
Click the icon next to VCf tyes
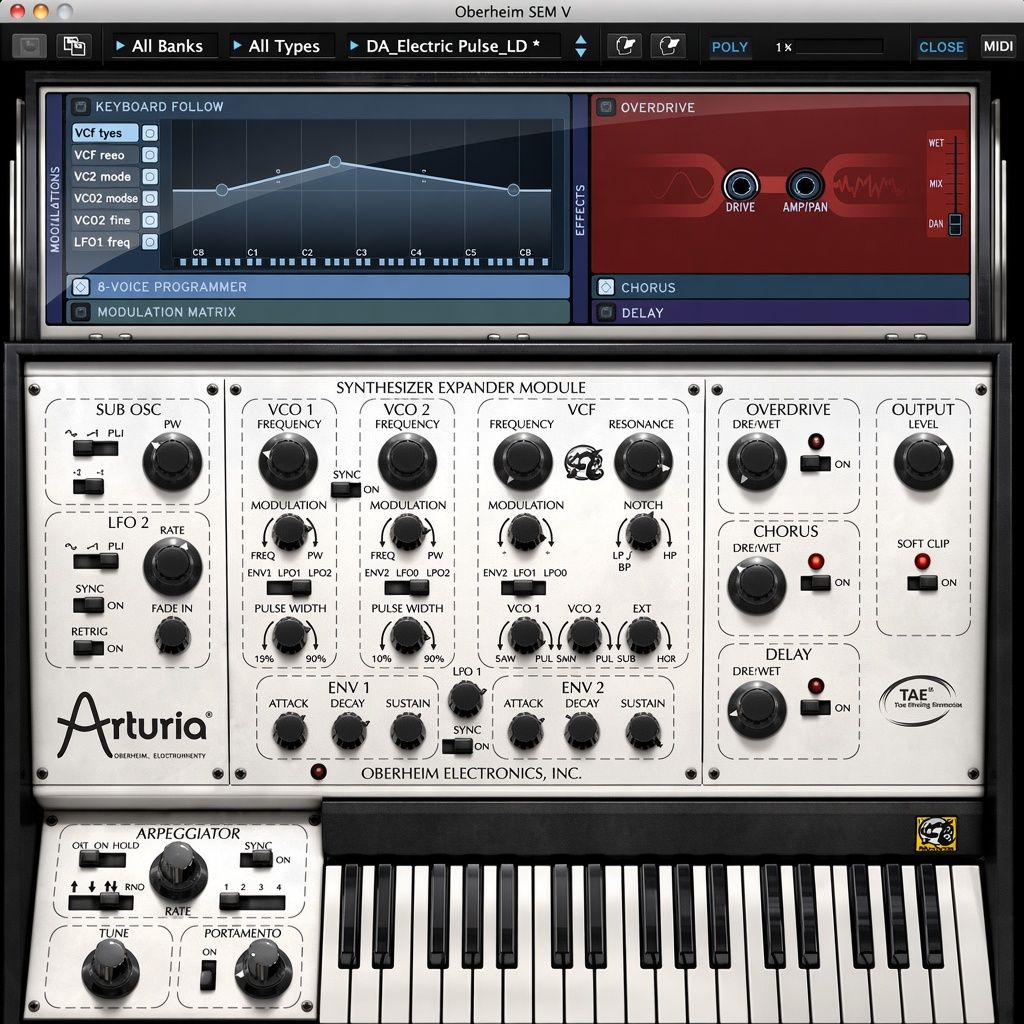150,133
